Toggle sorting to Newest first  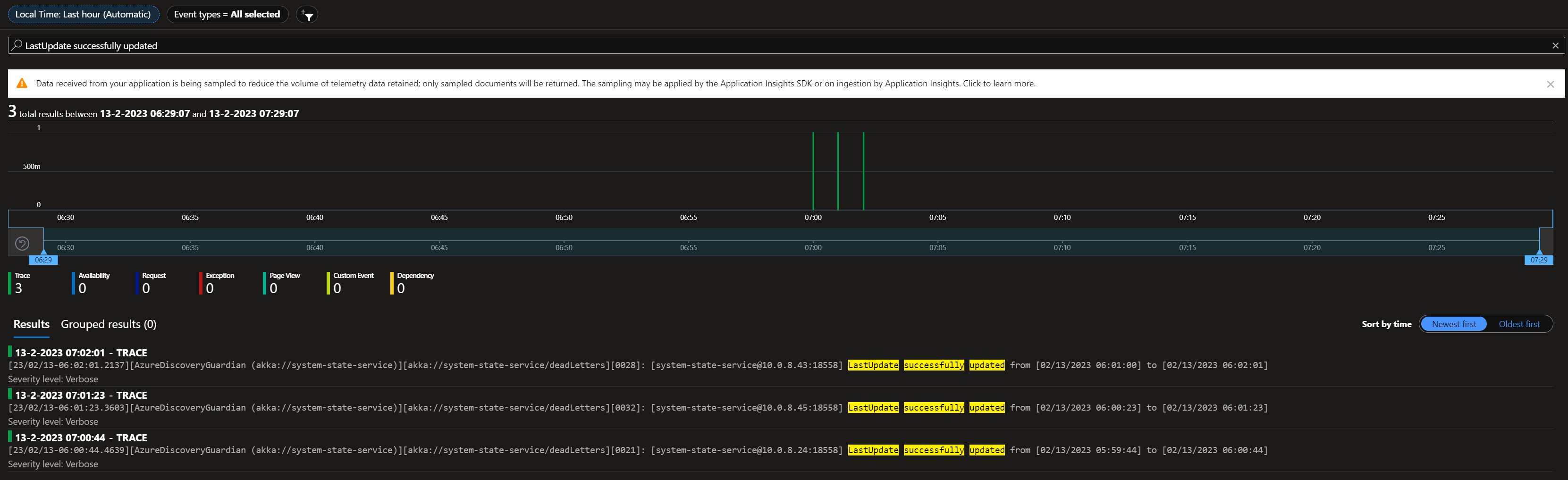coord(1454,324)
